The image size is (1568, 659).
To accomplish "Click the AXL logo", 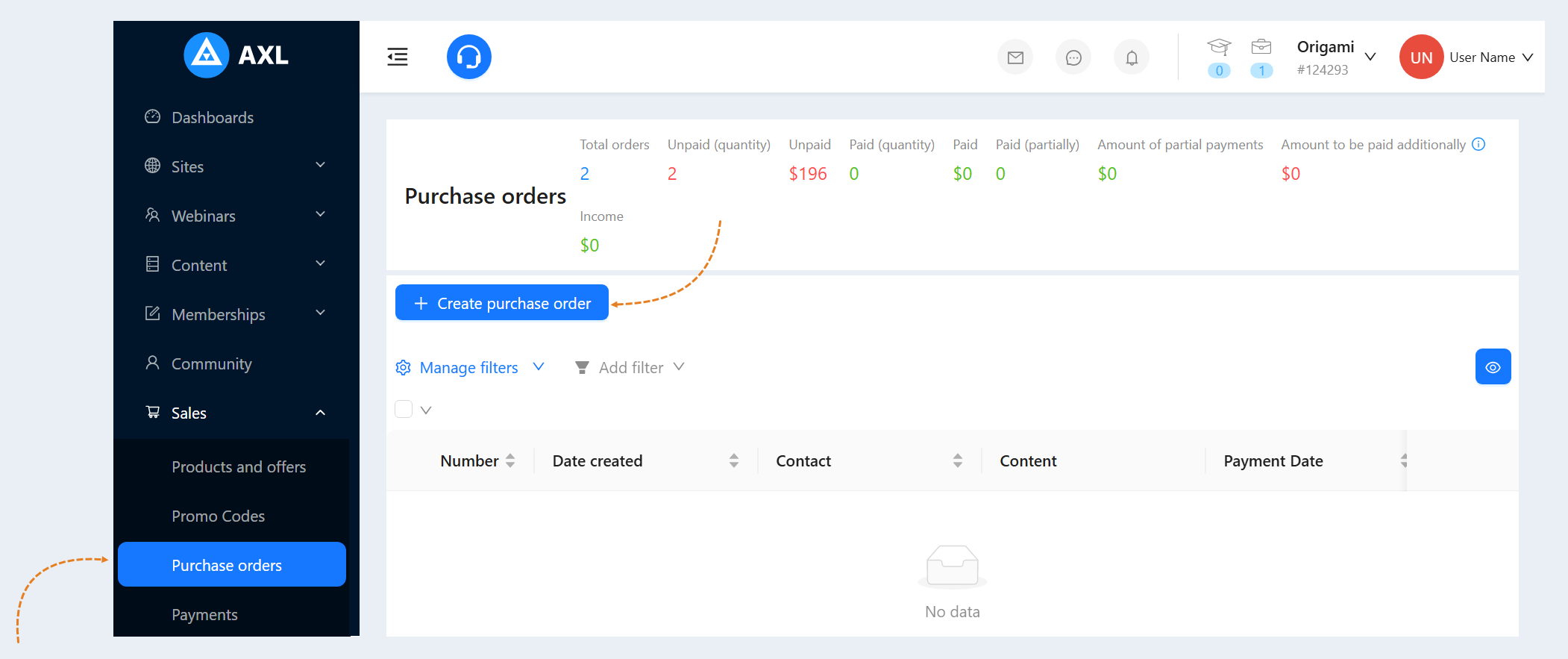I will tap(236, 55).
